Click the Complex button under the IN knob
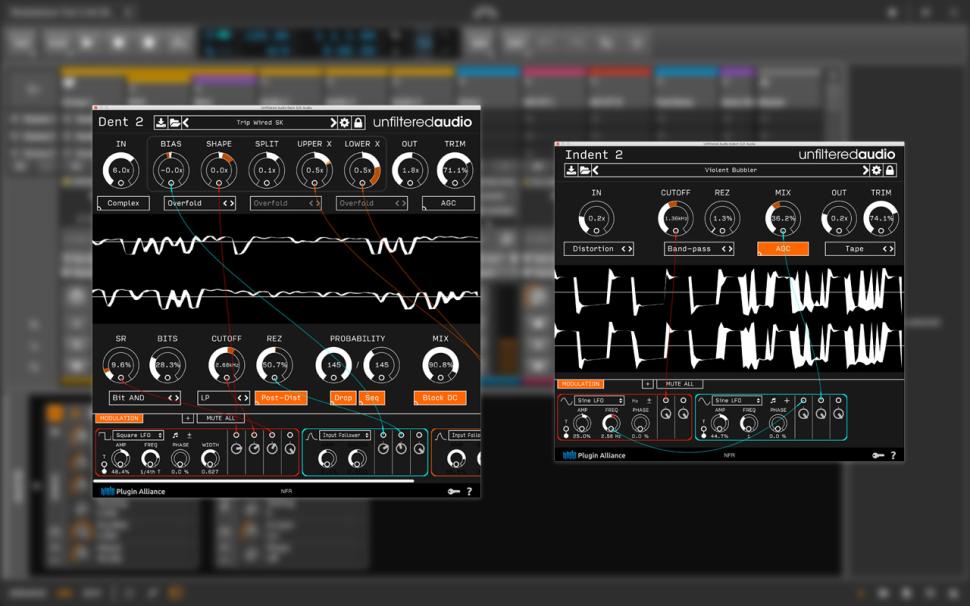Viewport: 970px width, 606px height. click(x=123, y=203)
